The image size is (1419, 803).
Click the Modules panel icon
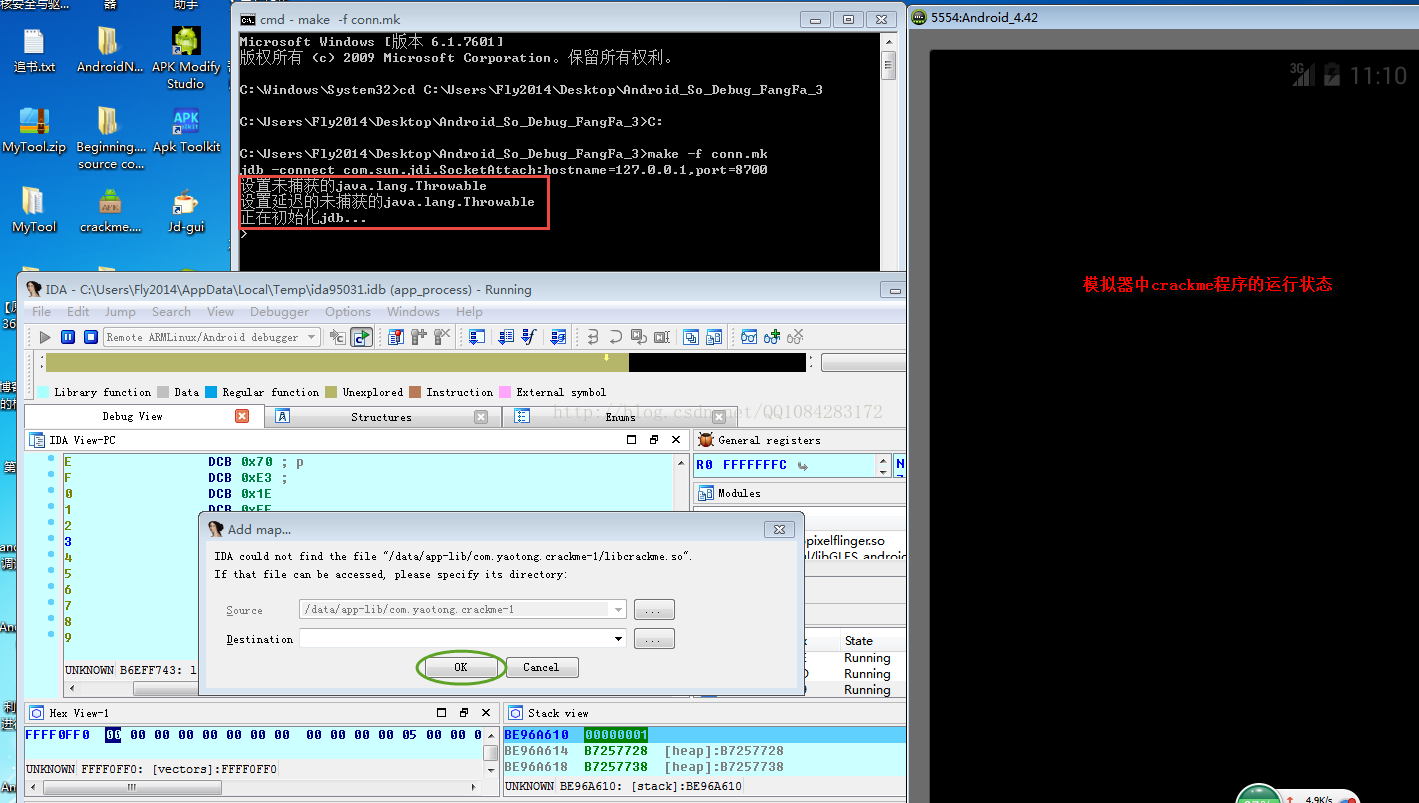(x=707, y=493)
